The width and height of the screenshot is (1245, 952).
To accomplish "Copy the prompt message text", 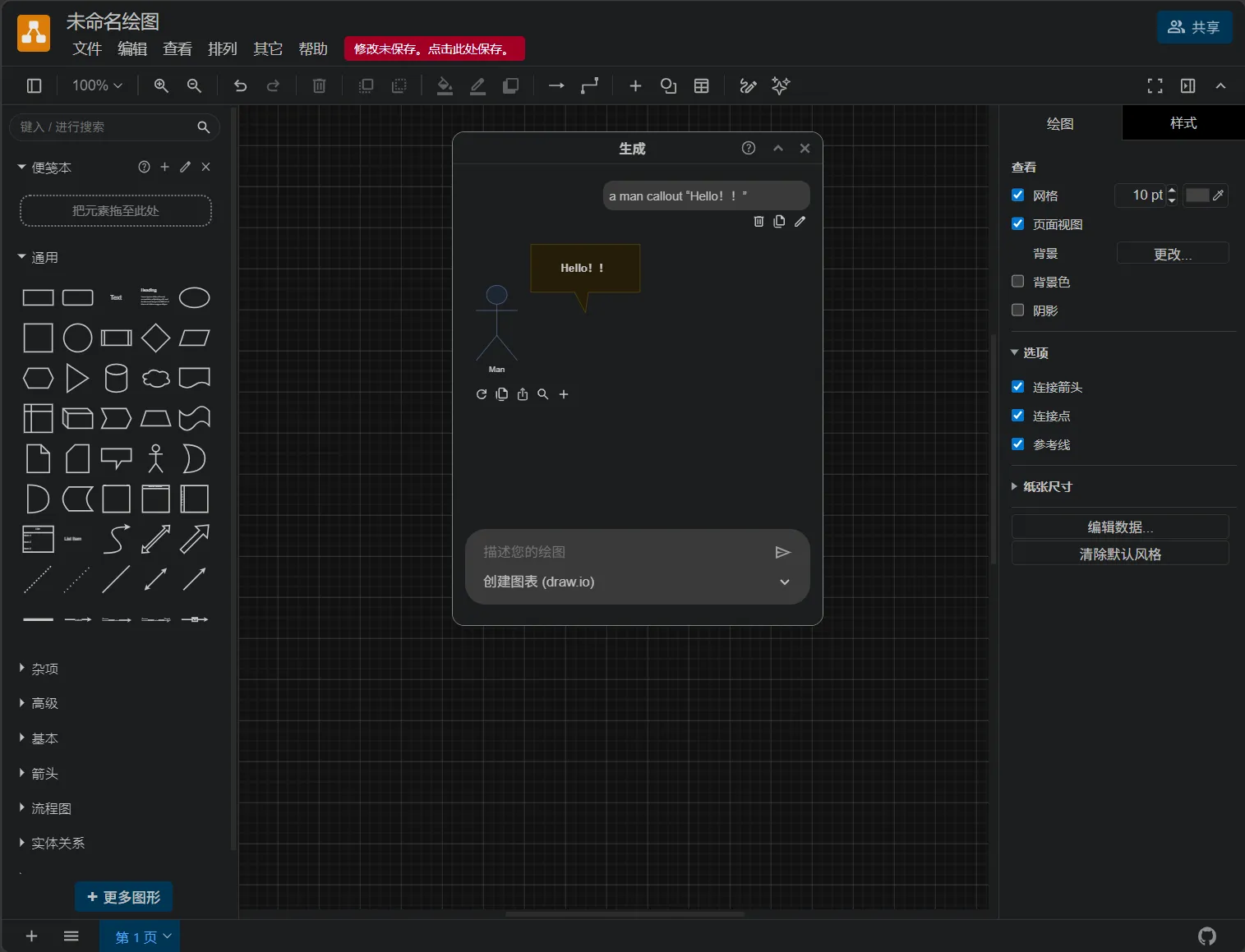I will tap(779, 221).
